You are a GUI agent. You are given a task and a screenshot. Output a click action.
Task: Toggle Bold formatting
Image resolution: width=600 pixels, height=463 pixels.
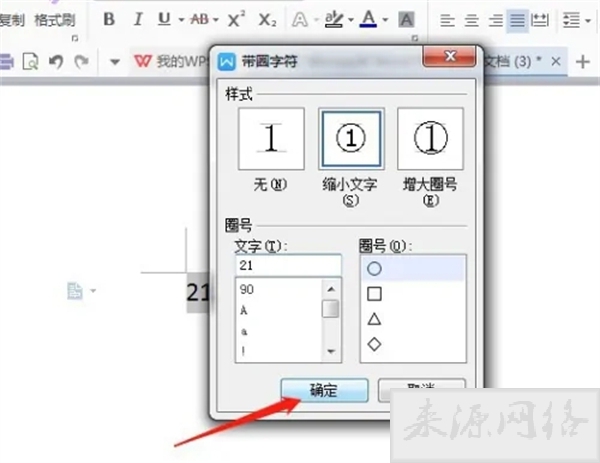pyautogui.click(x=109, y=19)
